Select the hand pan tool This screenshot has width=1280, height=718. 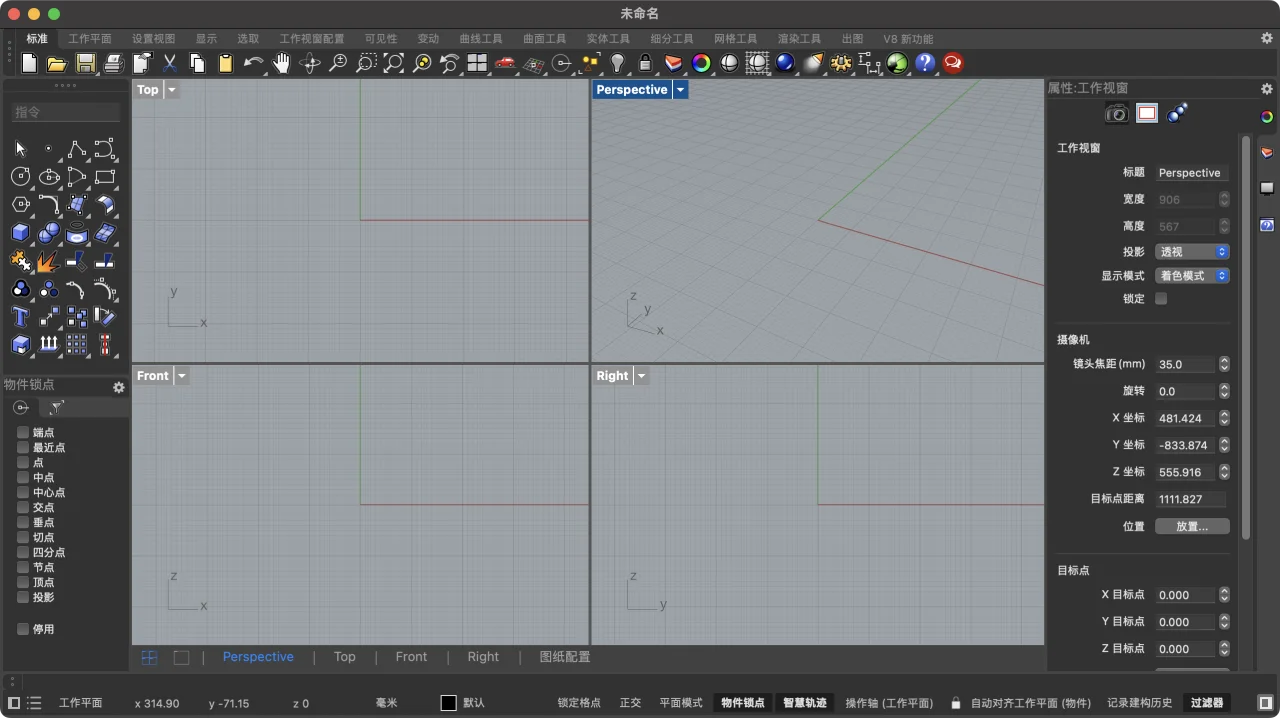pyautogui.click(x=282, y=63)
